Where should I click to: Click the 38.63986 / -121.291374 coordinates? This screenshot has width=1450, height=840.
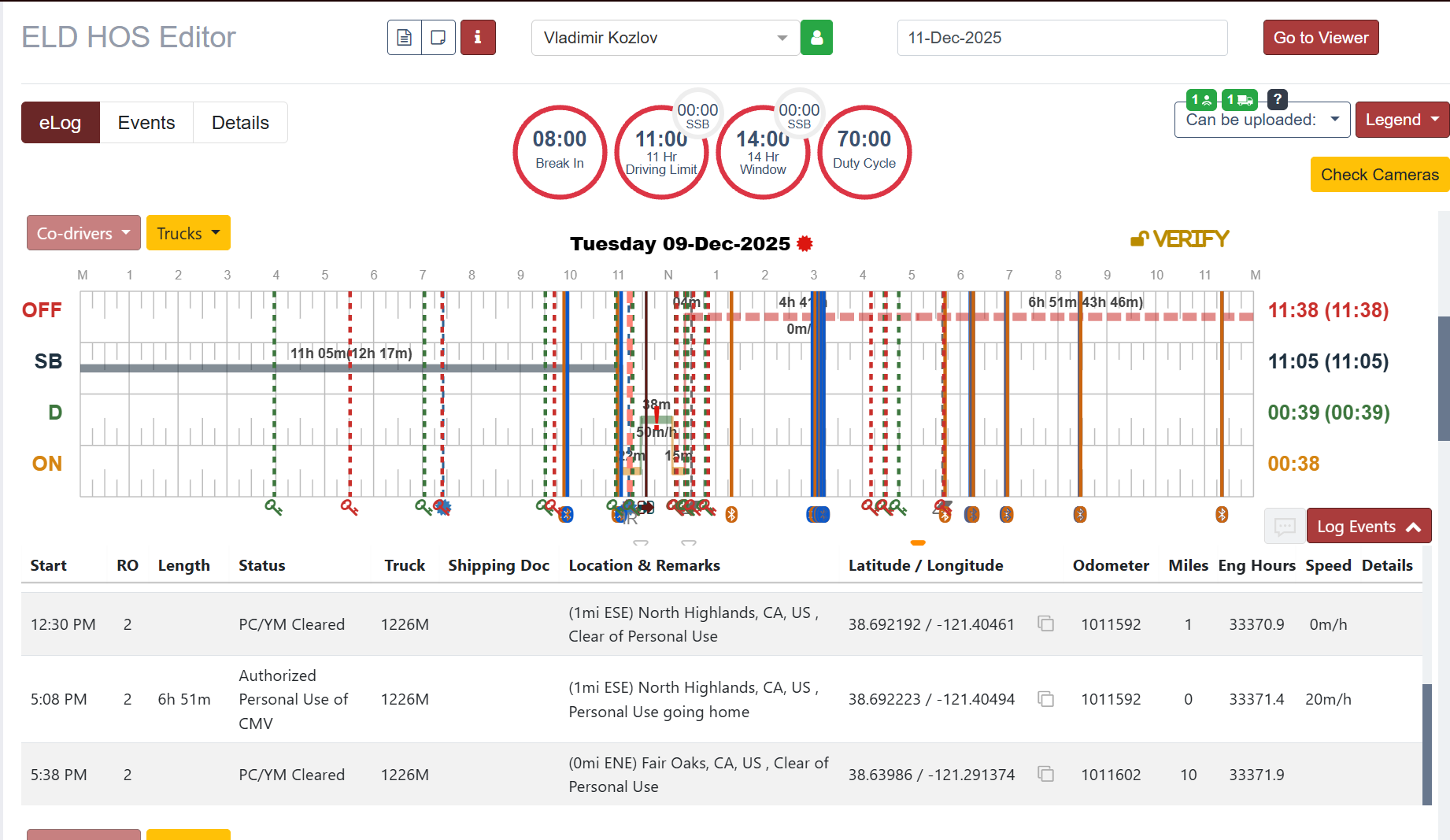[x=932, y=775]
